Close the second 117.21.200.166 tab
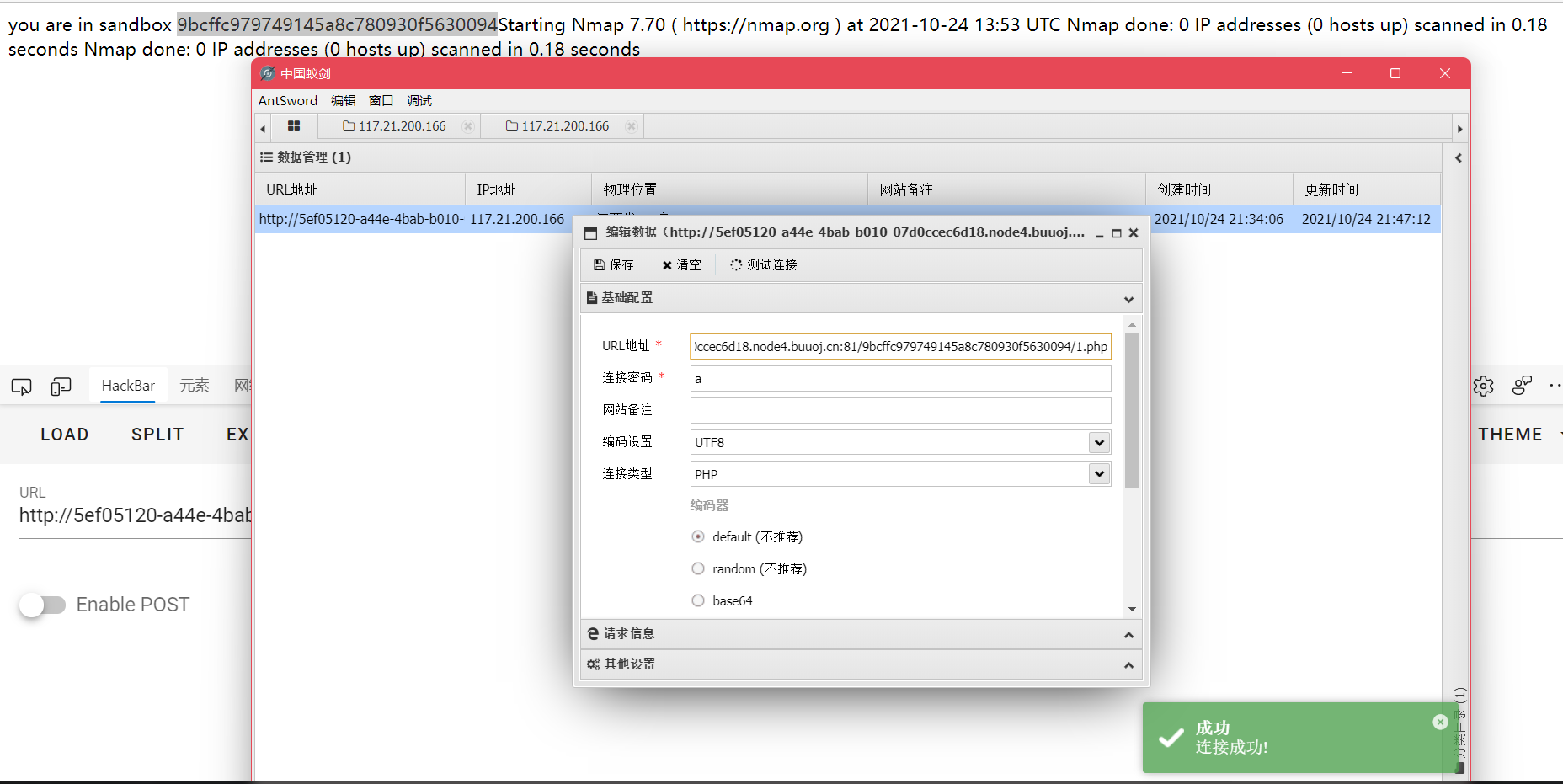1563x784 pixels. pyautogui.click(x=632, y=126)
